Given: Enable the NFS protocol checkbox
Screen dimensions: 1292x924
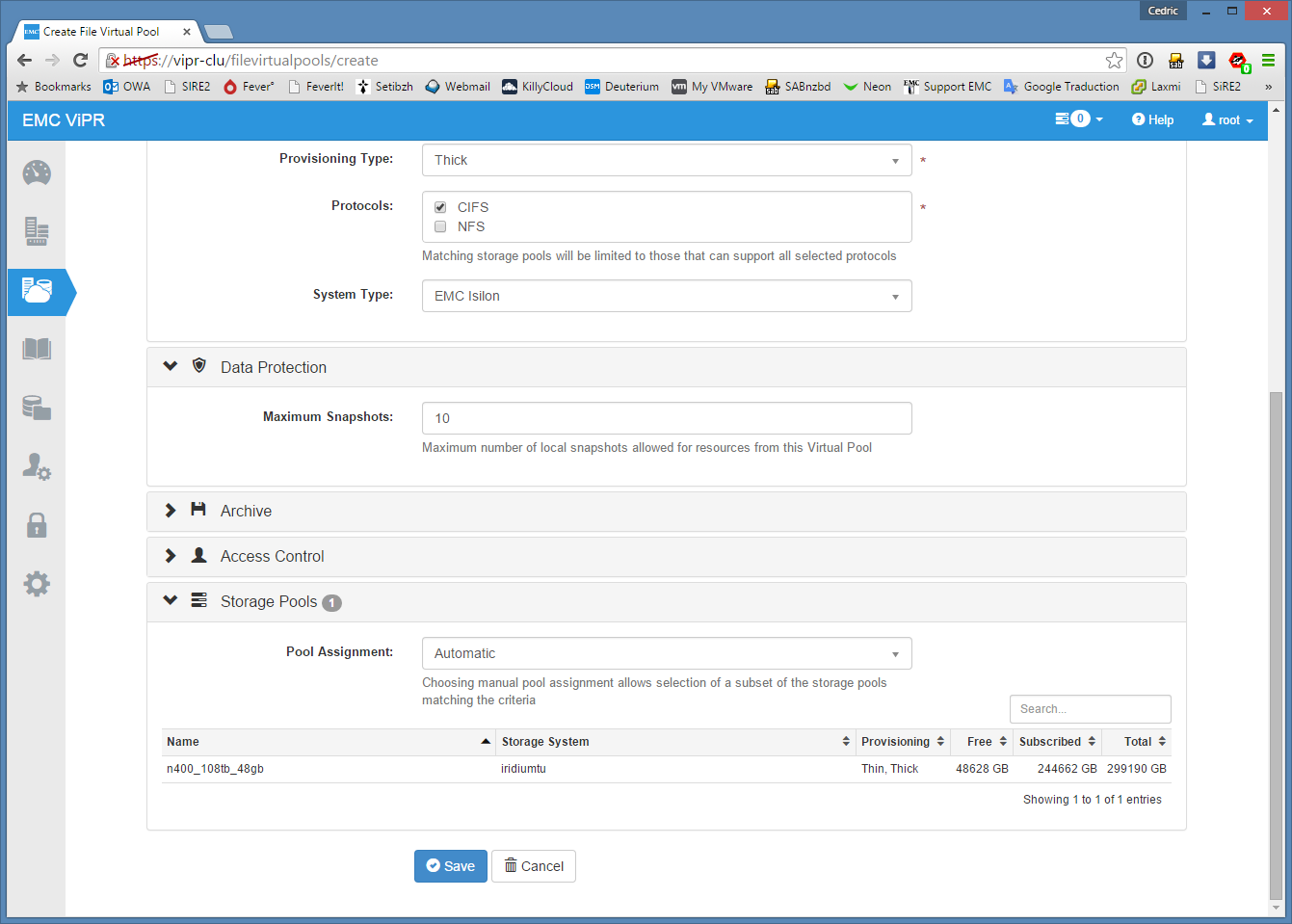Looking at the screenshot, I should [x=440, y=226].
